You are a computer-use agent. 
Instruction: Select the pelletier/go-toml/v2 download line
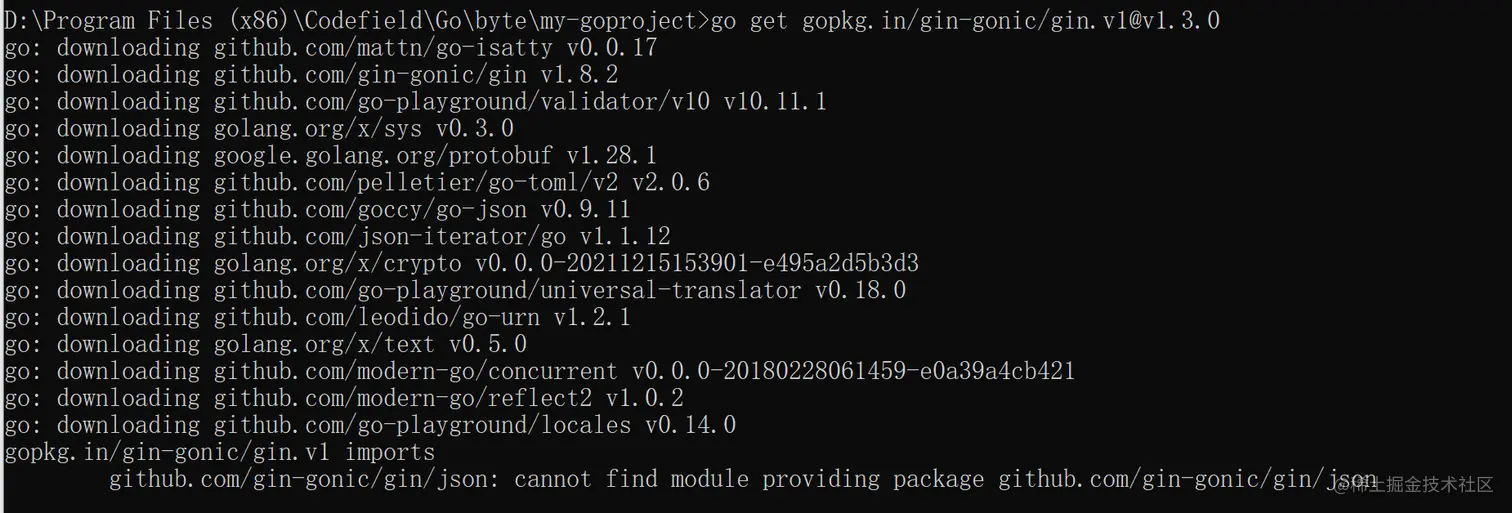357,182
